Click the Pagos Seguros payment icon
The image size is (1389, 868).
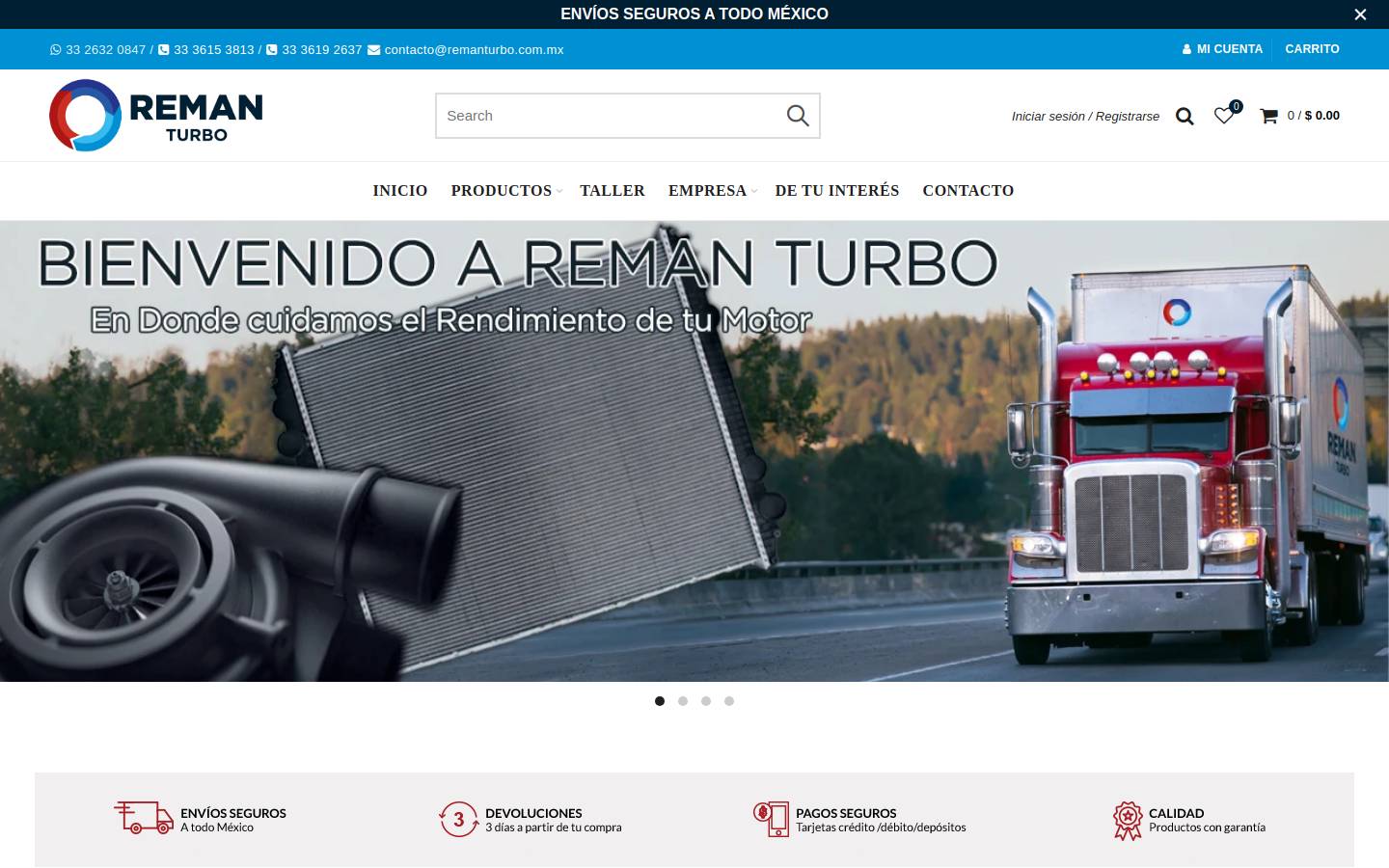coord(771,820)
